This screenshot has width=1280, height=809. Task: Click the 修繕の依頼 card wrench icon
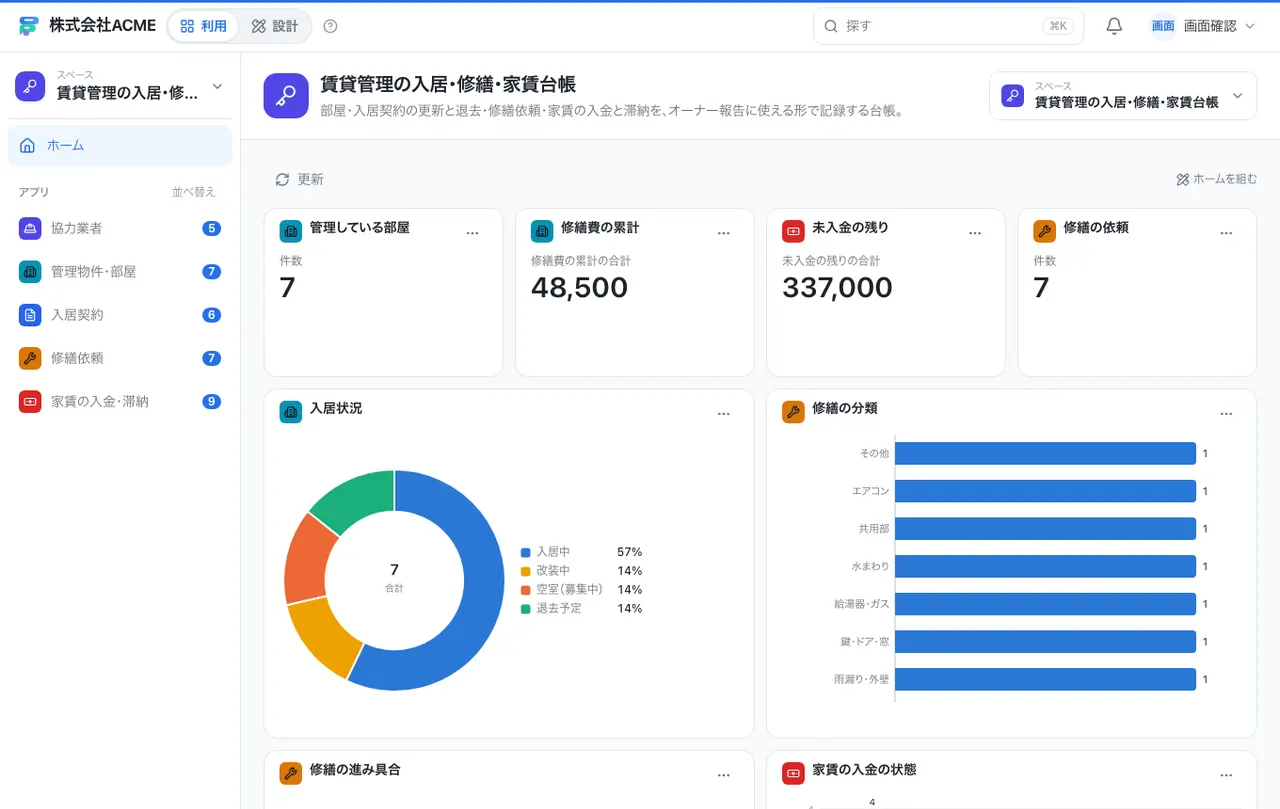click(1044, 231)
